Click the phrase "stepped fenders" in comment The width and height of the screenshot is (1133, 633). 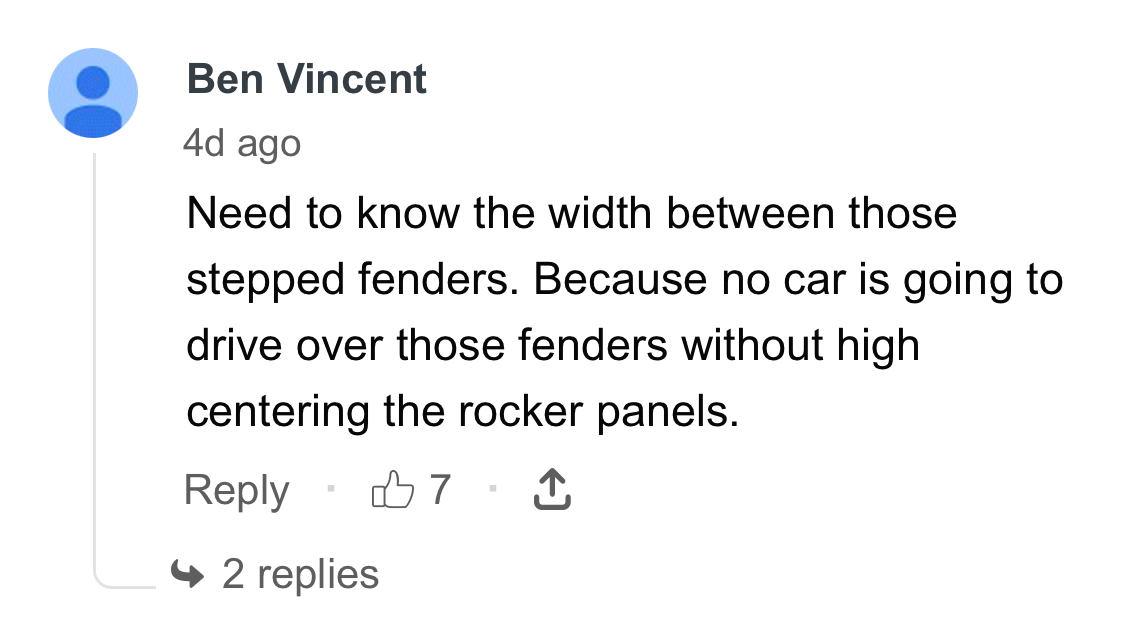point(354,280)
